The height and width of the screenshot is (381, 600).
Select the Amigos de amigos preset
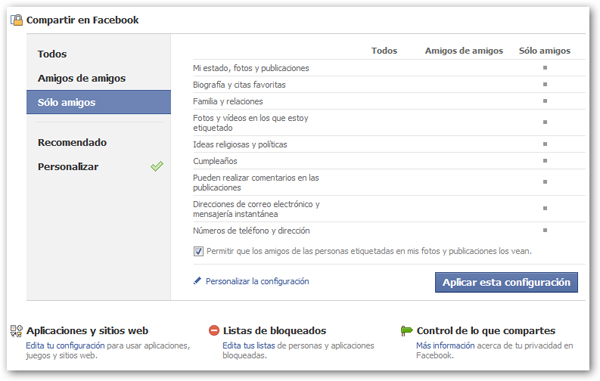pos(82,78)
